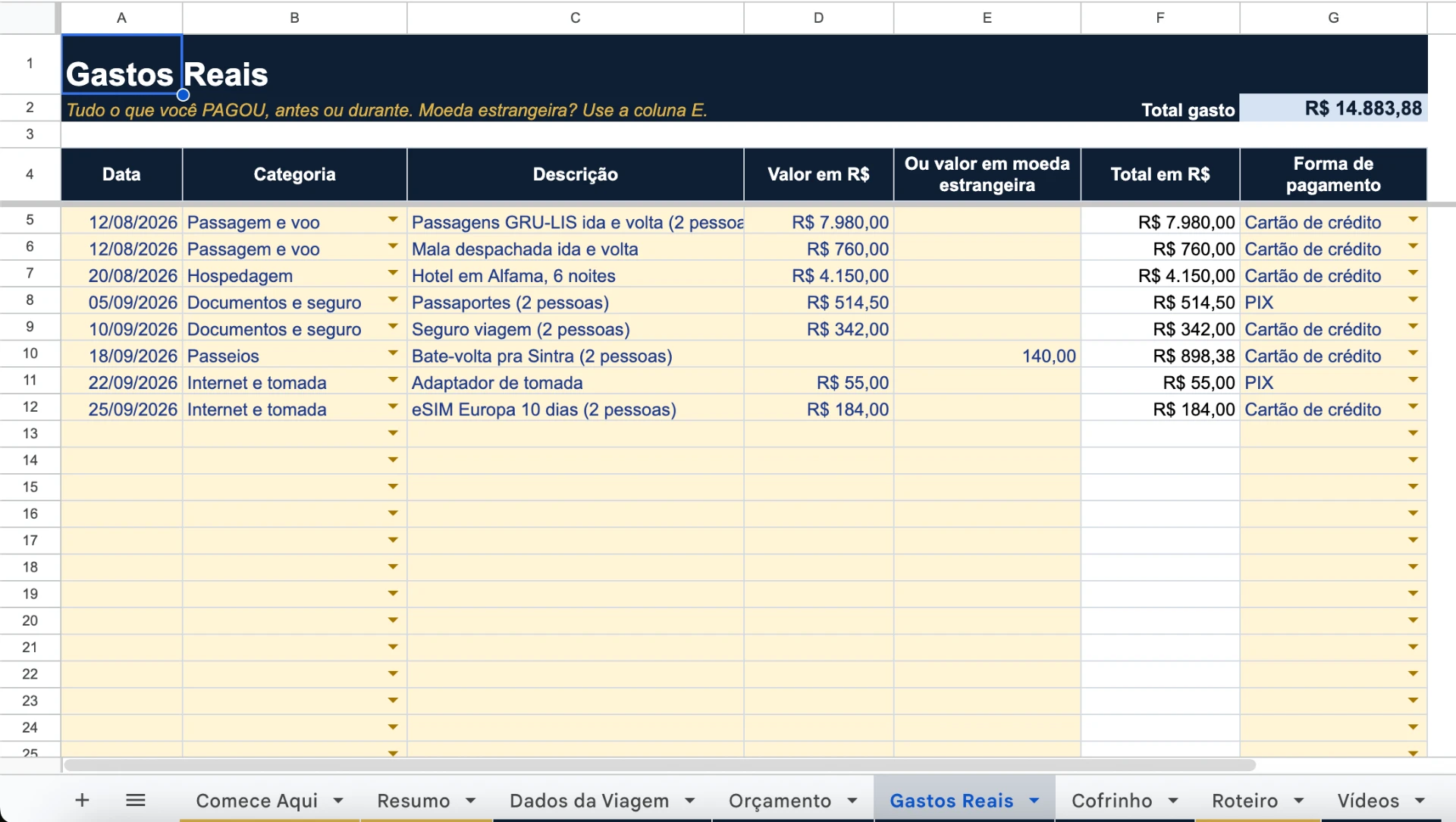Open category dropdown for Passaportes row
Image resolution: width=1456 pixels, height=822 pixels.
[393, 300]
